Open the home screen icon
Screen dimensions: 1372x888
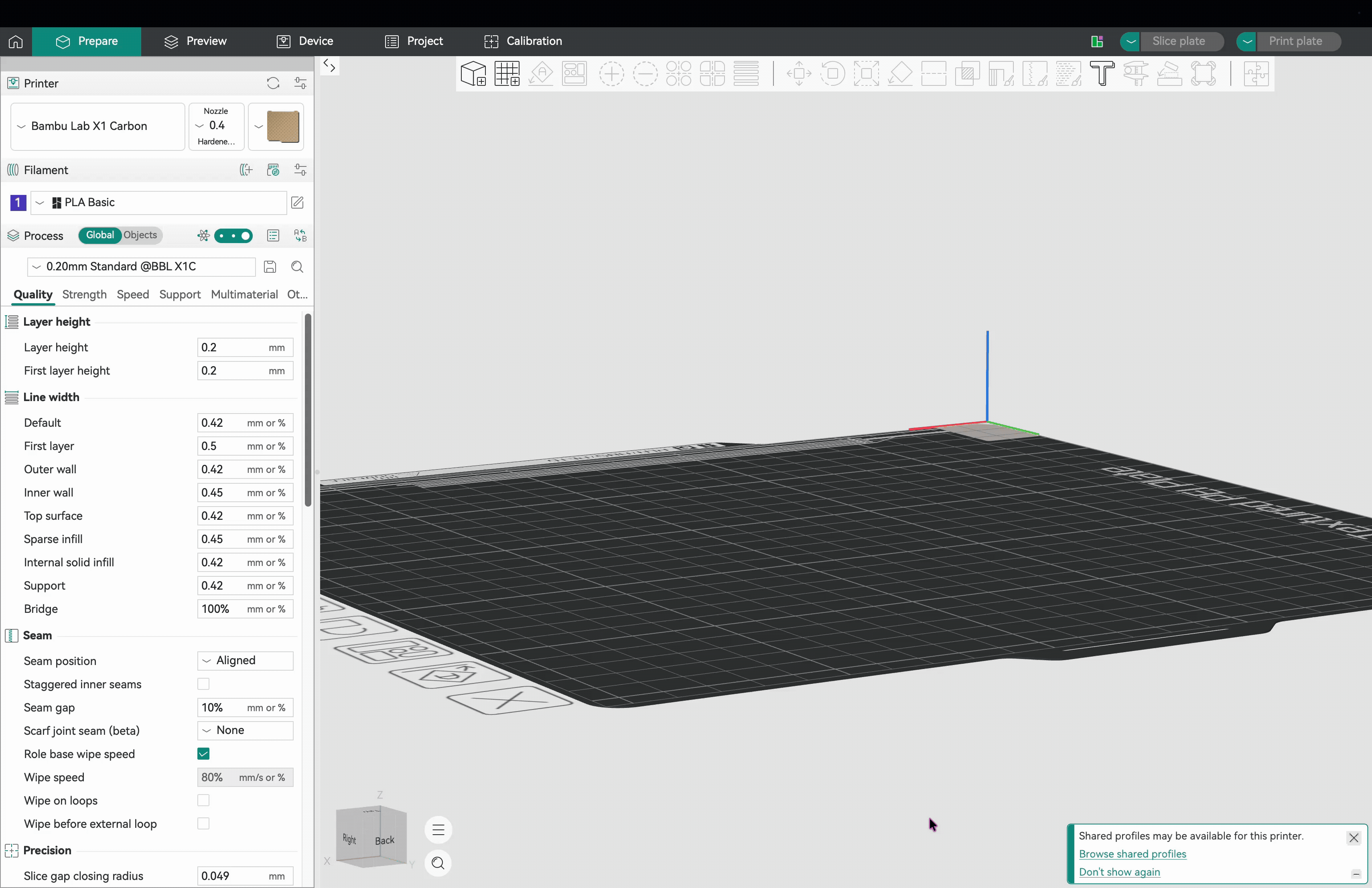click(16, 41)
